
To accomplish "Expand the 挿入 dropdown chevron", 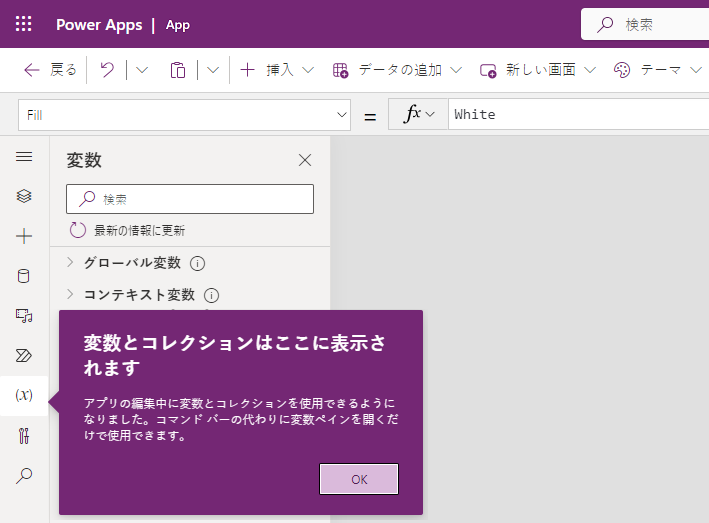I will (x=308, y=70).
